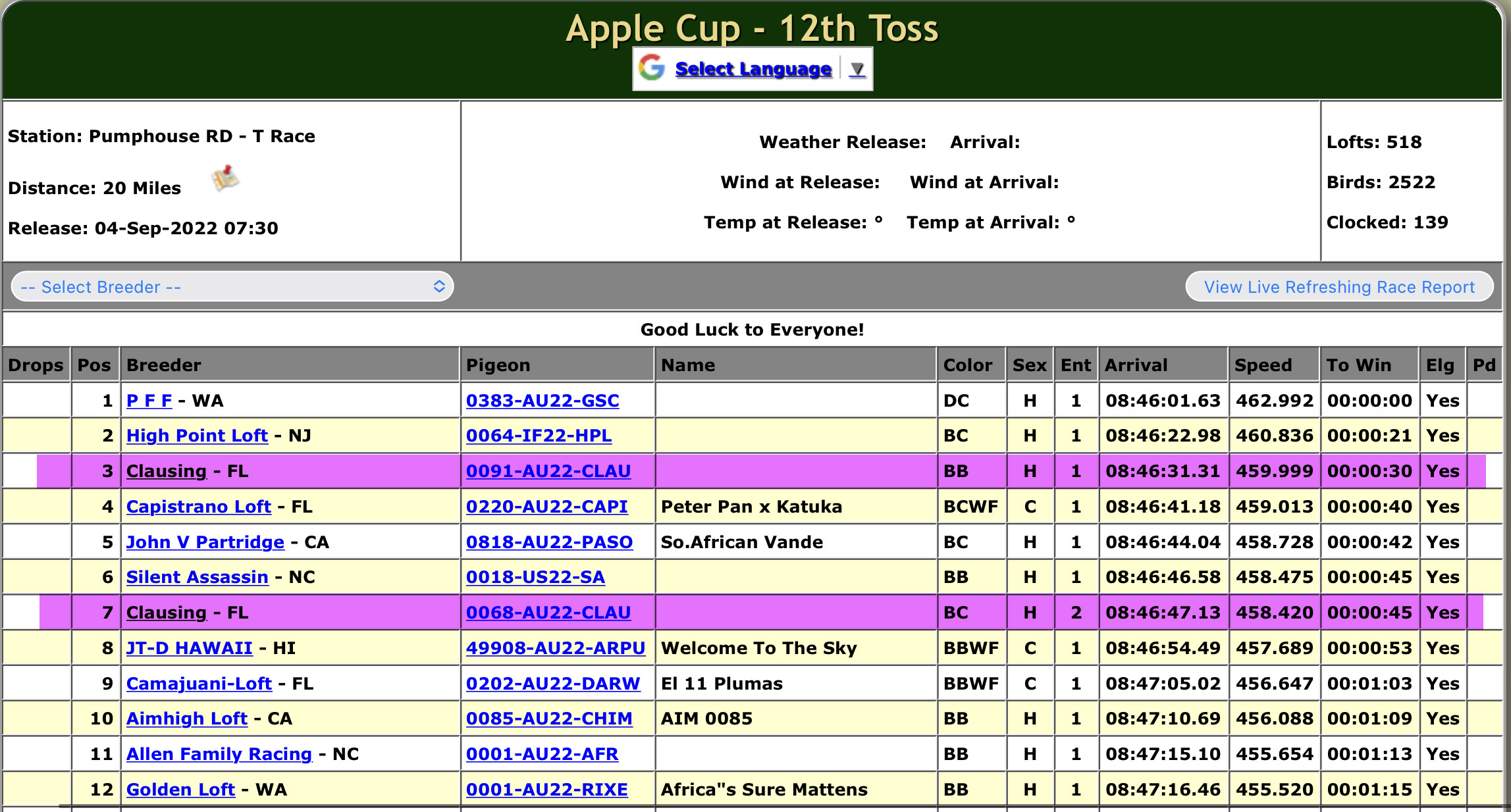Open P F F breeder link
The image size is (1511, 812).
click(x=149, y=400)
